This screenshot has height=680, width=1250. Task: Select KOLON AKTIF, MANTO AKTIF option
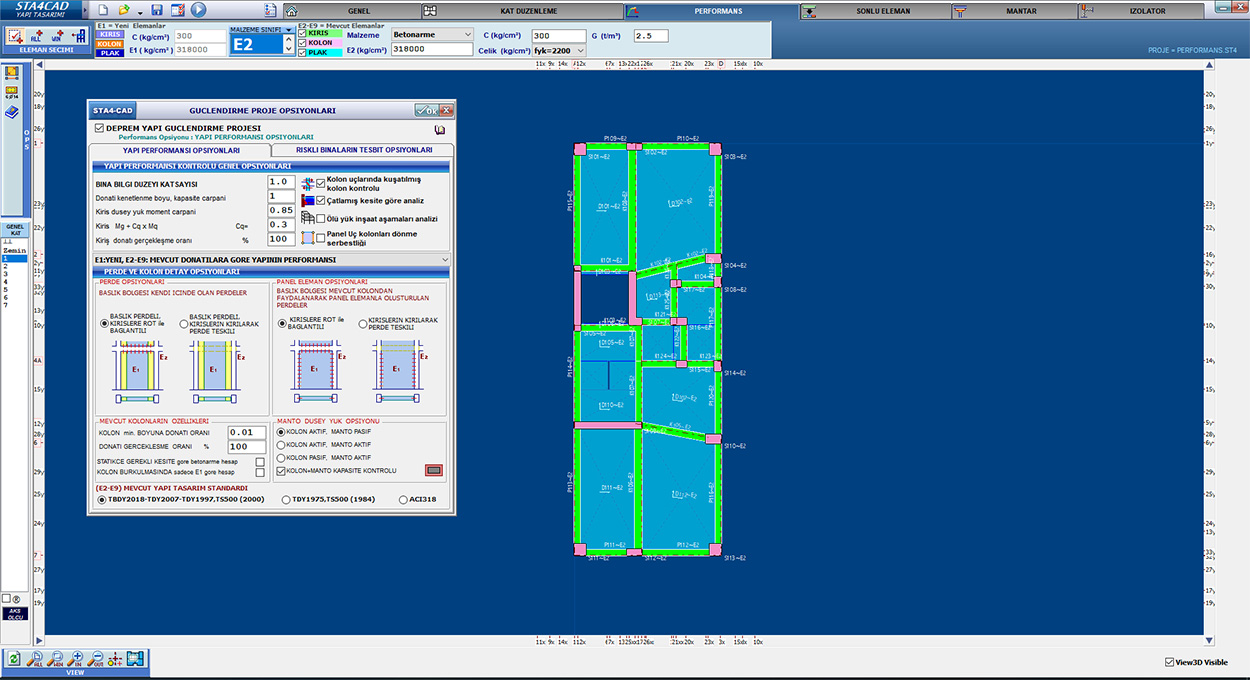click(281, 444)
